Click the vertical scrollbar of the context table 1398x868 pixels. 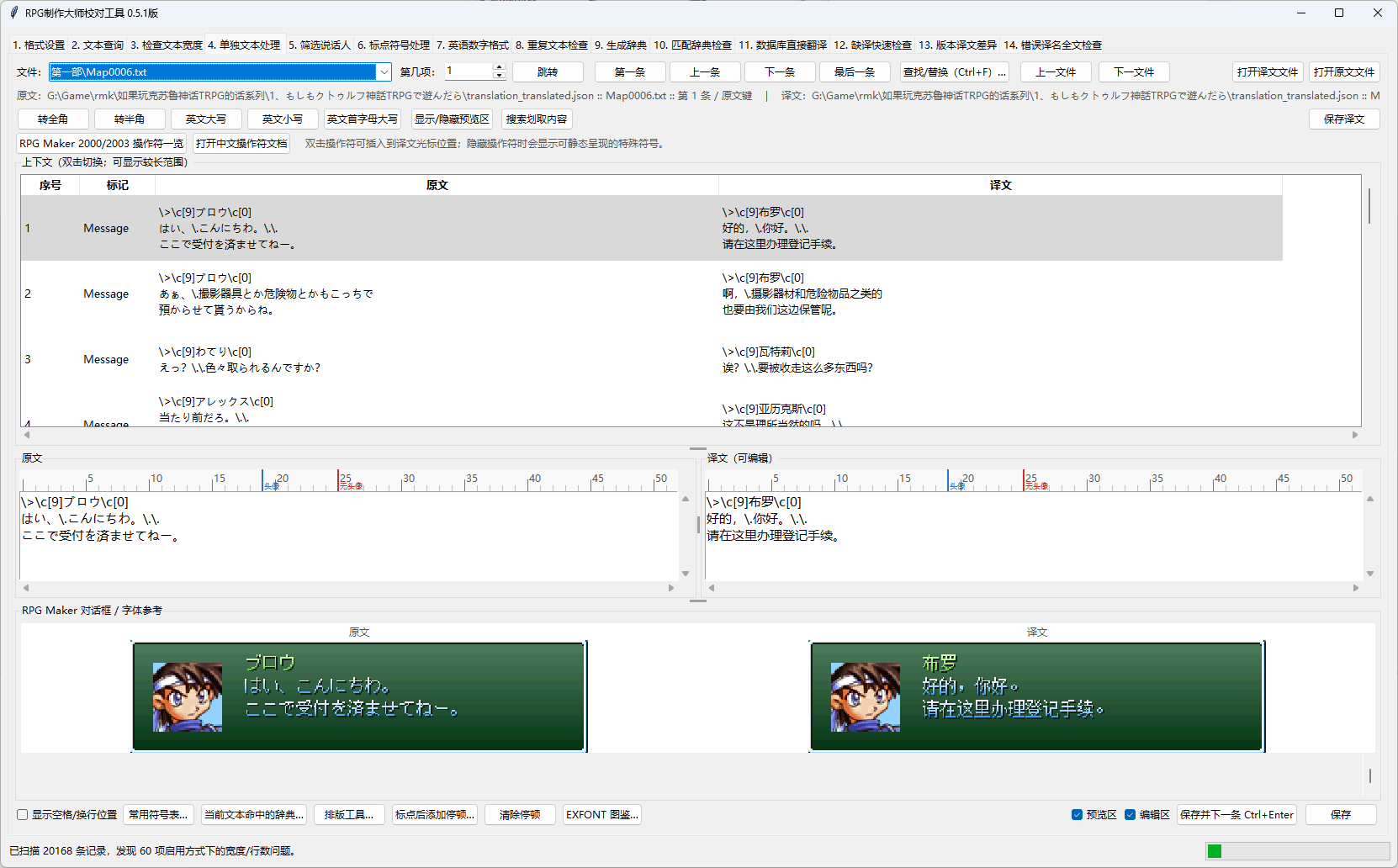click(1369, 206)
